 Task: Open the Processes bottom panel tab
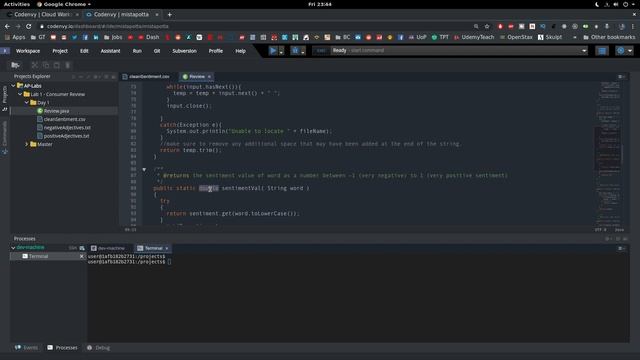62,348
